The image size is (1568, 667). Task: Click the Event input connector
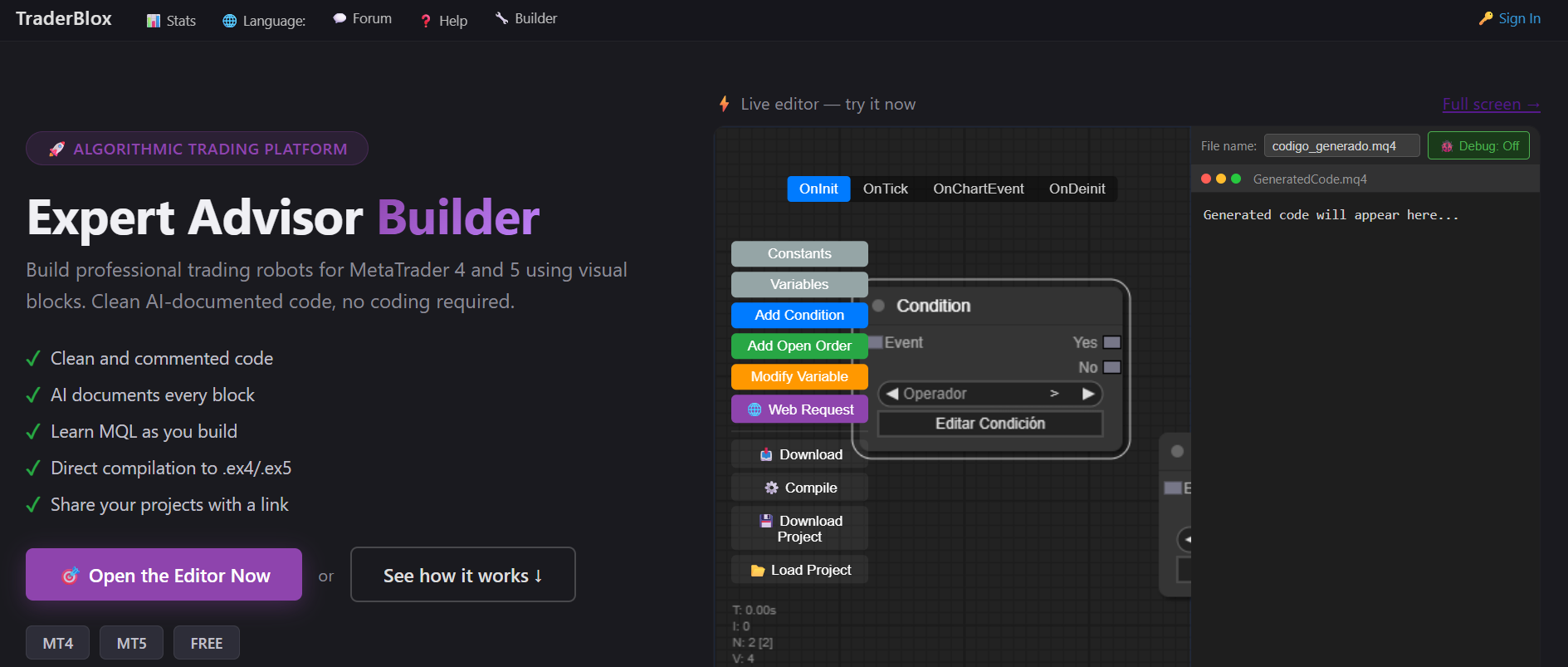coord(875,342)
